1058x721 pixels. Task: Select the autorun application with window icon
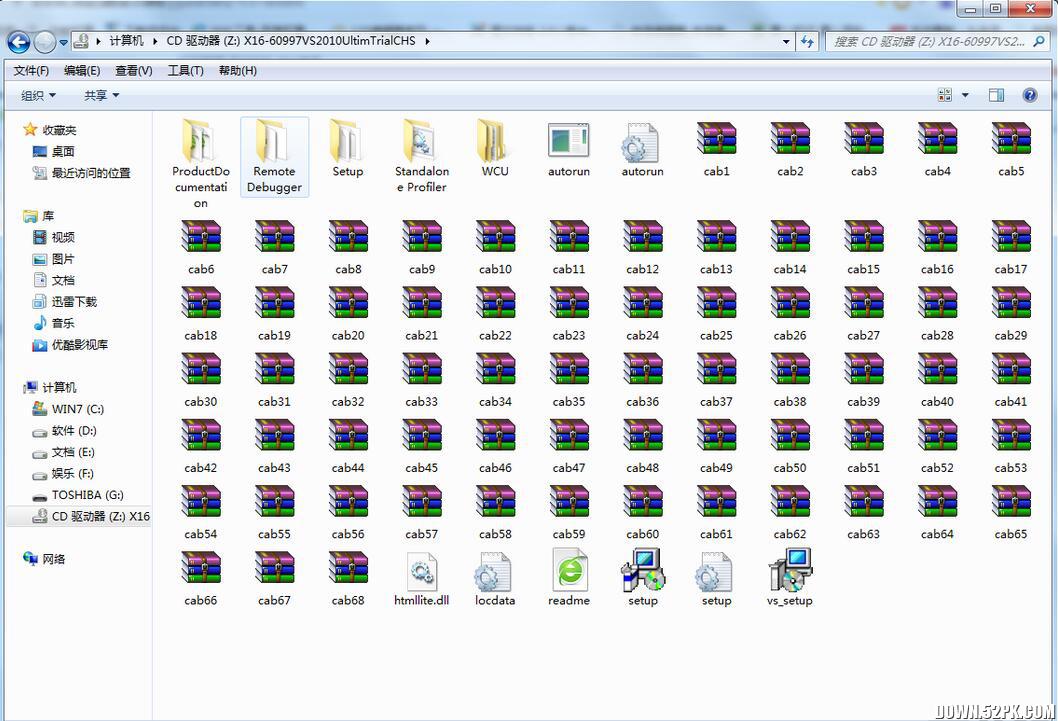568,150
